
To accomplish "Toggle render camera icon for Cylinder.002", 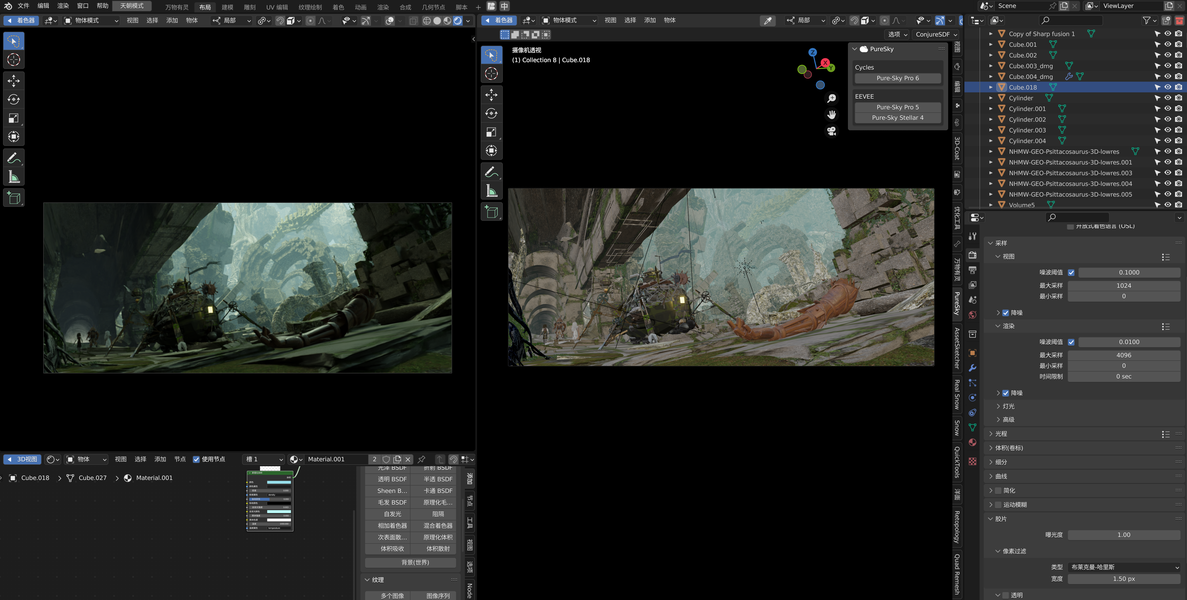I will click(x=1179, y=120).
